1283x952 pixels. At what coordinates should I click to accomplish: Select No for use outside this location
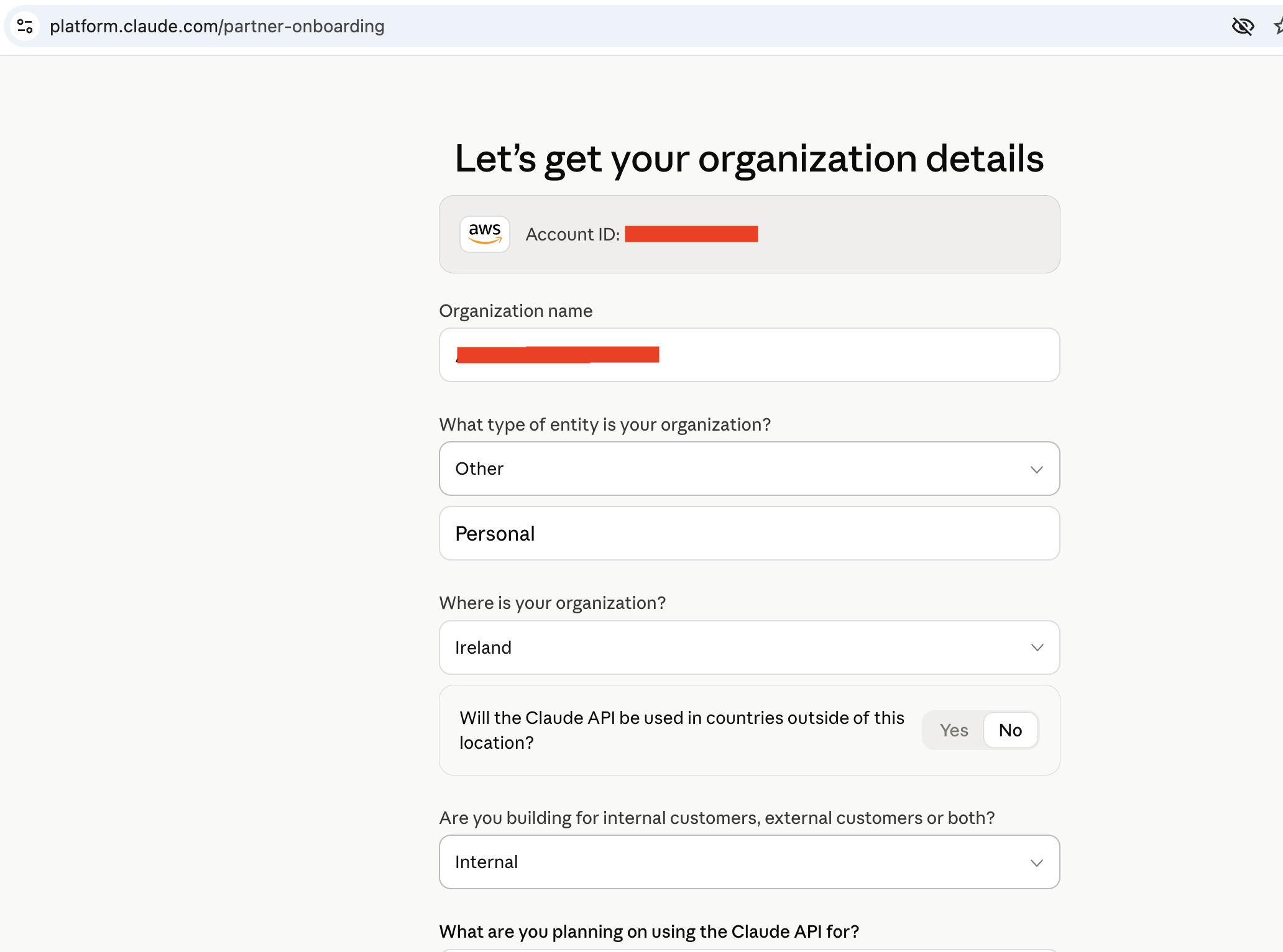1010,730
